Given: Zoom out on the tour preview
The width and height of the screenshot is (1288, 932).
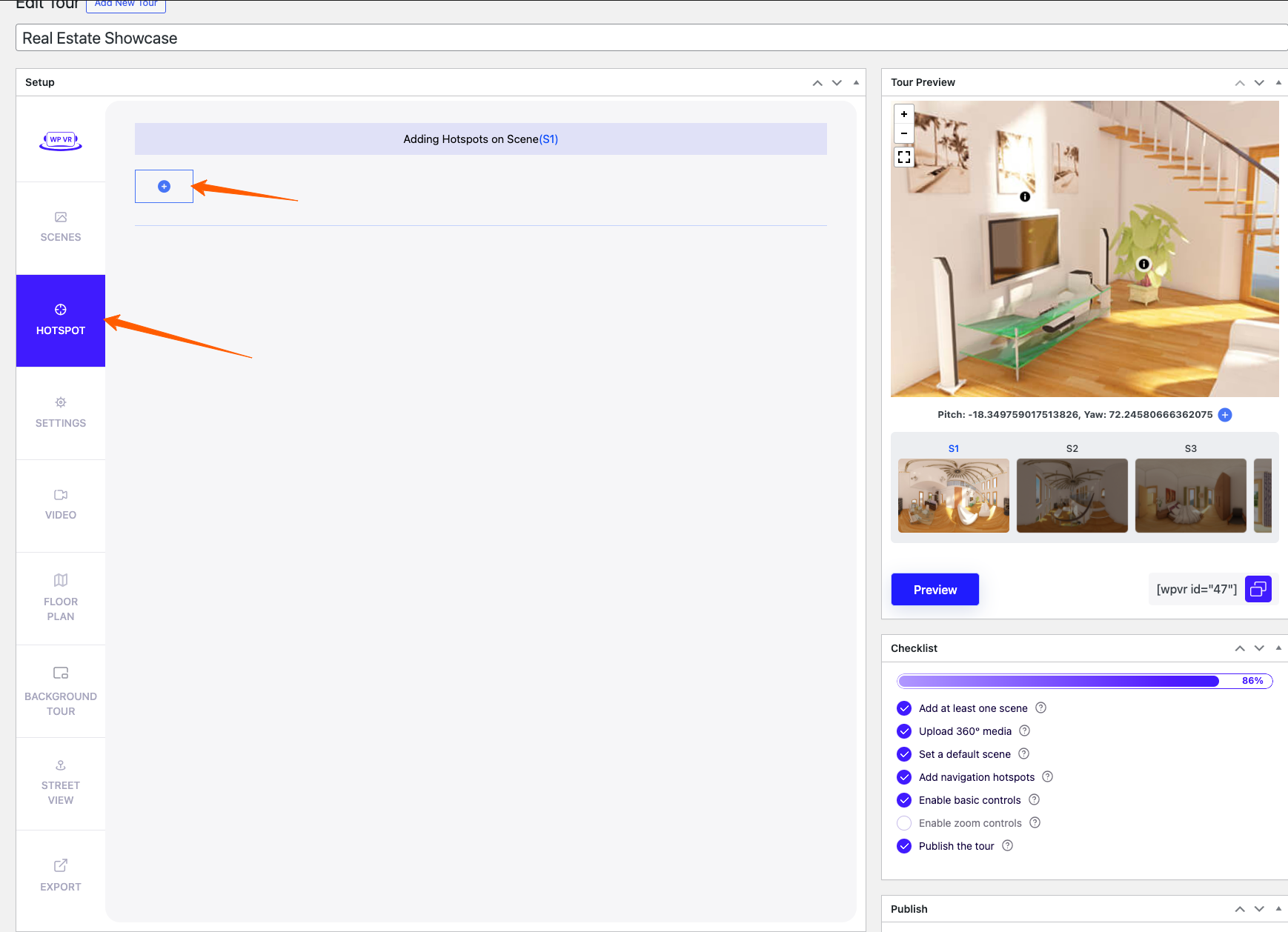Looking at the screenshot, I should (904, 133).
